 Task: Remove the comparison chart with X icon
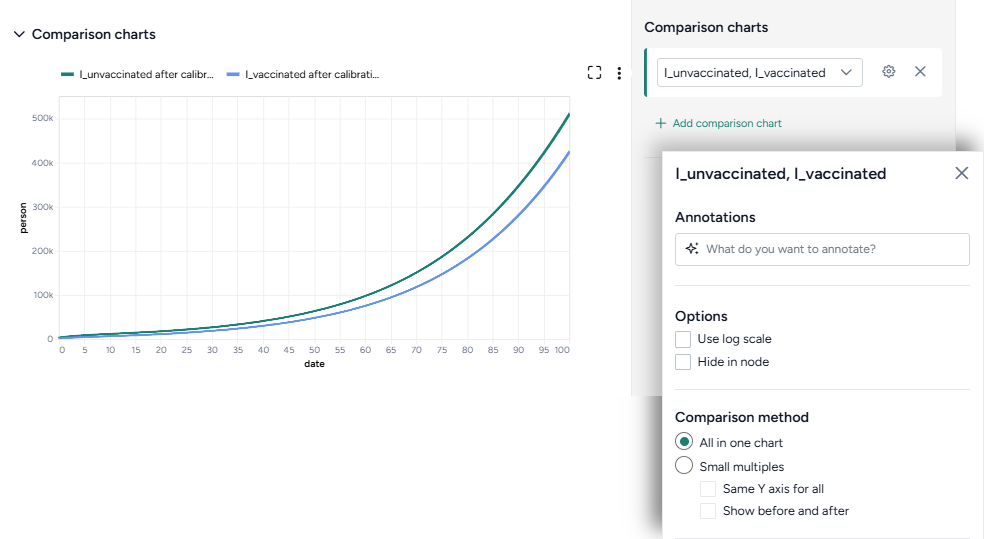[920, 72]
